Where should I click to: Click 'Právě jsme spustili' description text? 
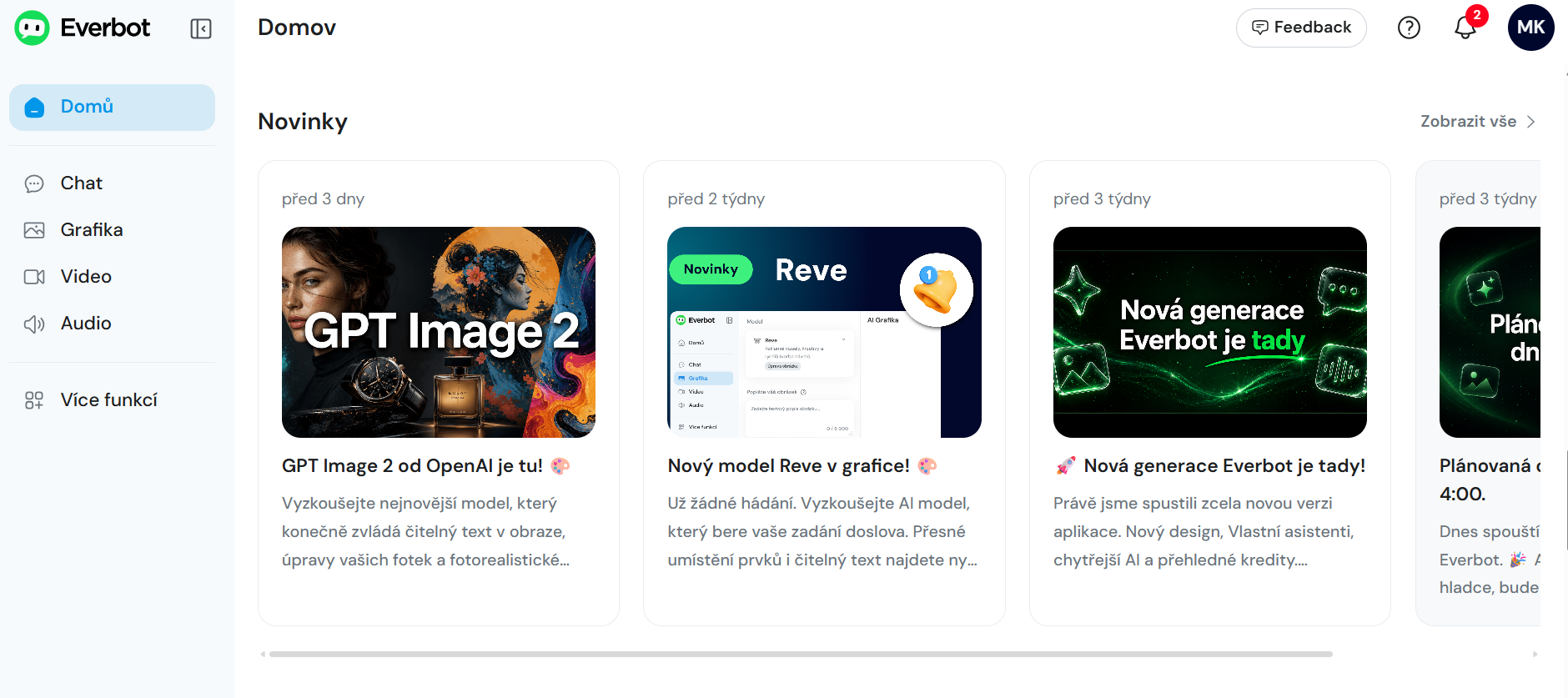1203,532
